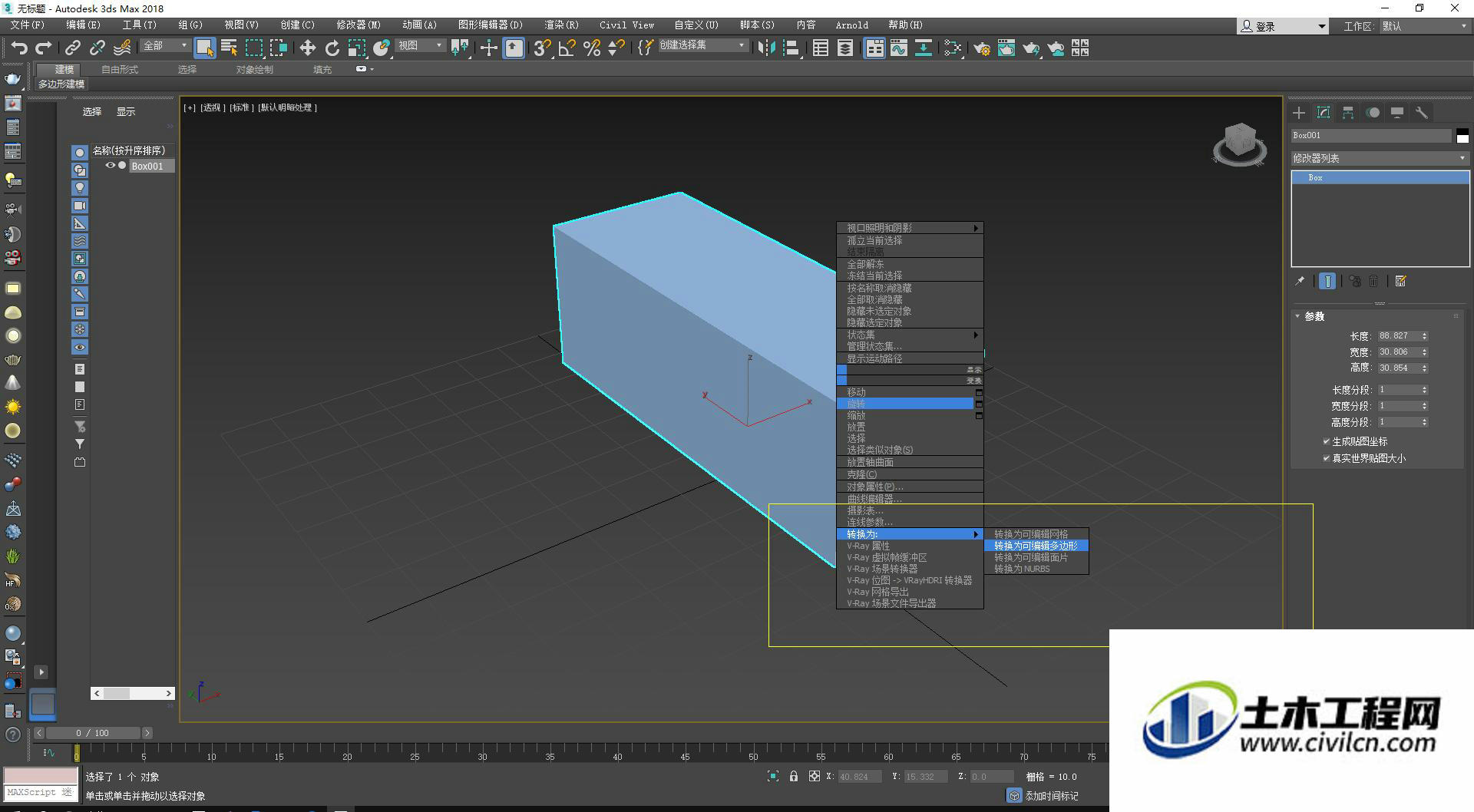The width and height of the screenshot is (1474, 812).
Task: Click the Mirror tool icon
Action: tap(766, 48)
